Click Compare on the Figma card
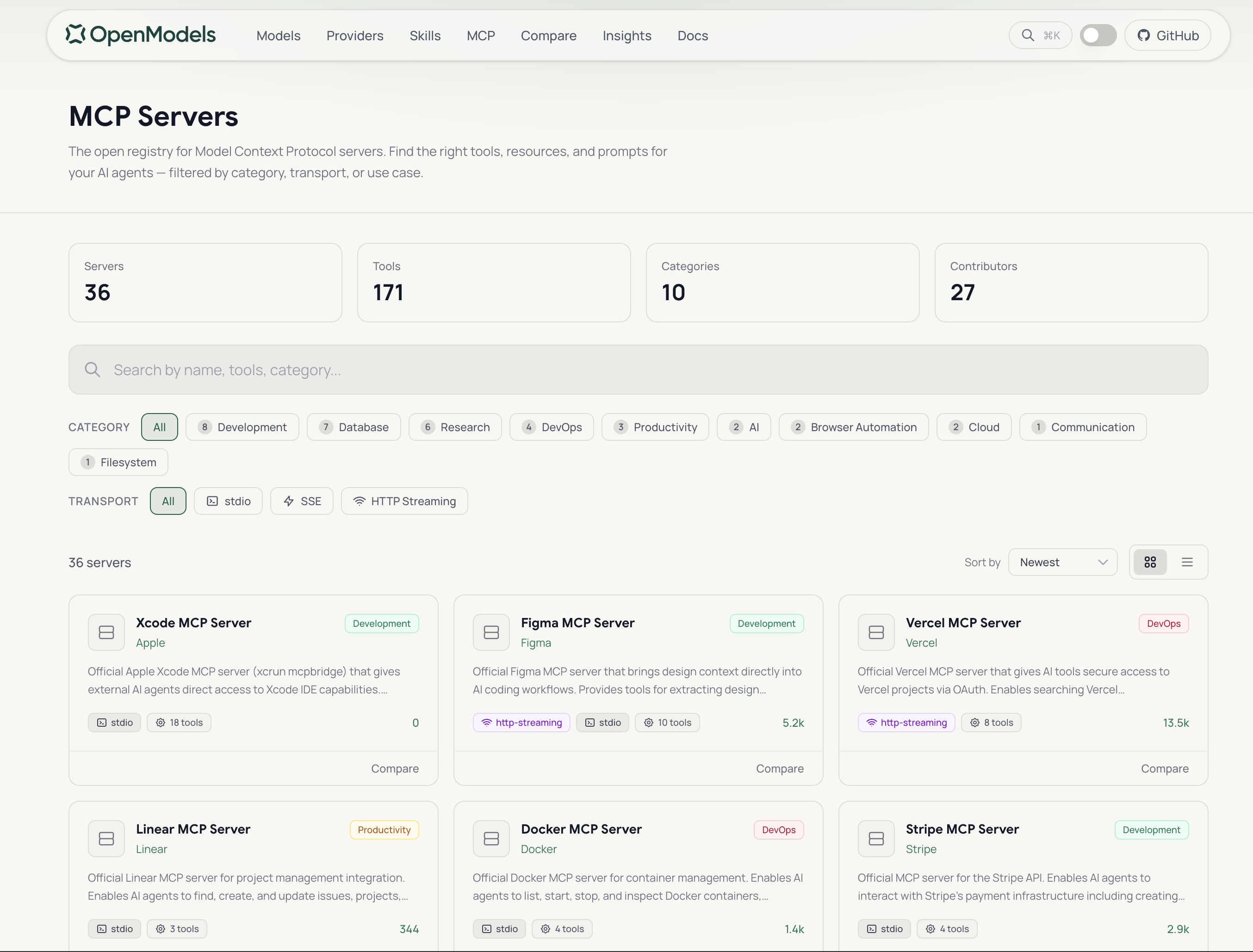This screenshot has height=952, width=1253. 779,768
